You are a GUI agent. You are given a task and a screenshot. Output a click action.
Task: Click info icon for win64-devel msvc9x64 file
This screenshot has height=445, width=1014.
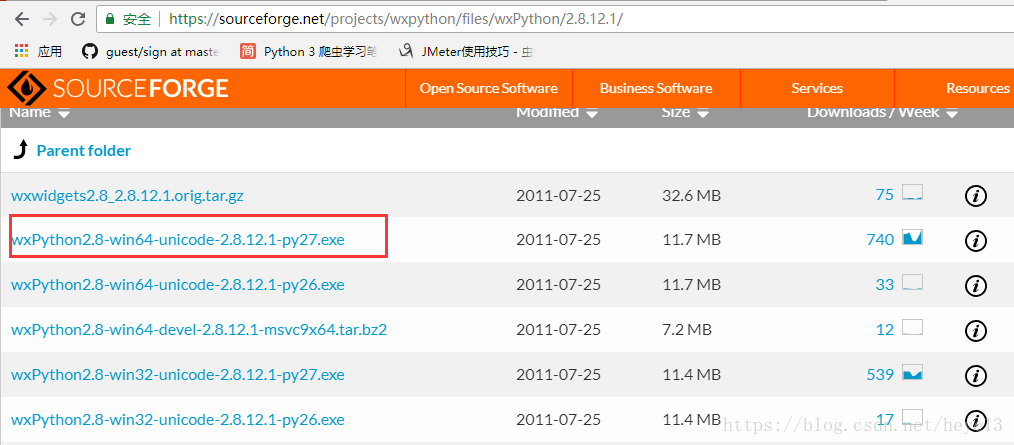pos(975,331)
